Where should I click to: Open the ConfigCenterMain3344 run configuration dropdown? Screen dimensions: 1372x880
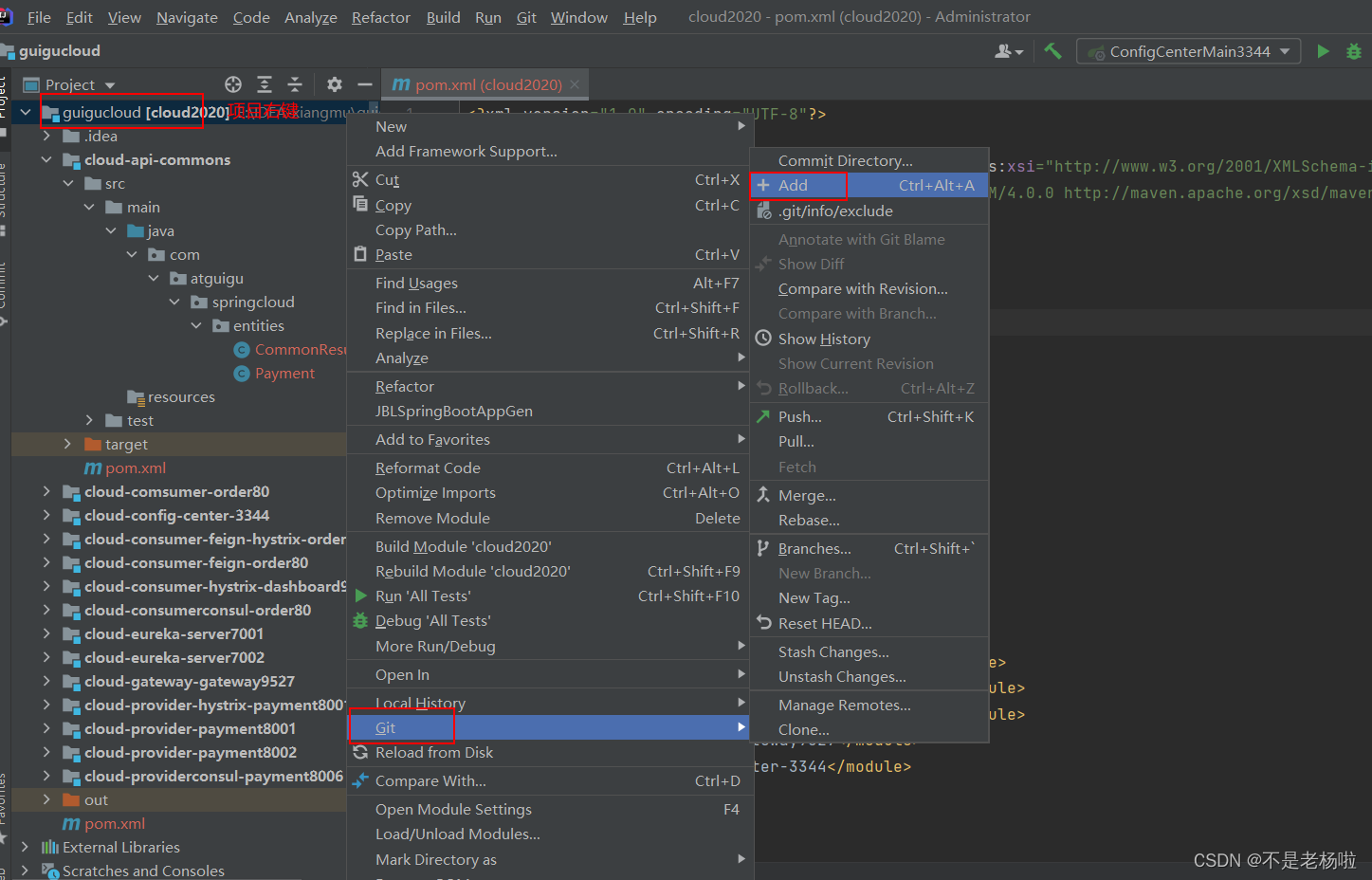1188,51
